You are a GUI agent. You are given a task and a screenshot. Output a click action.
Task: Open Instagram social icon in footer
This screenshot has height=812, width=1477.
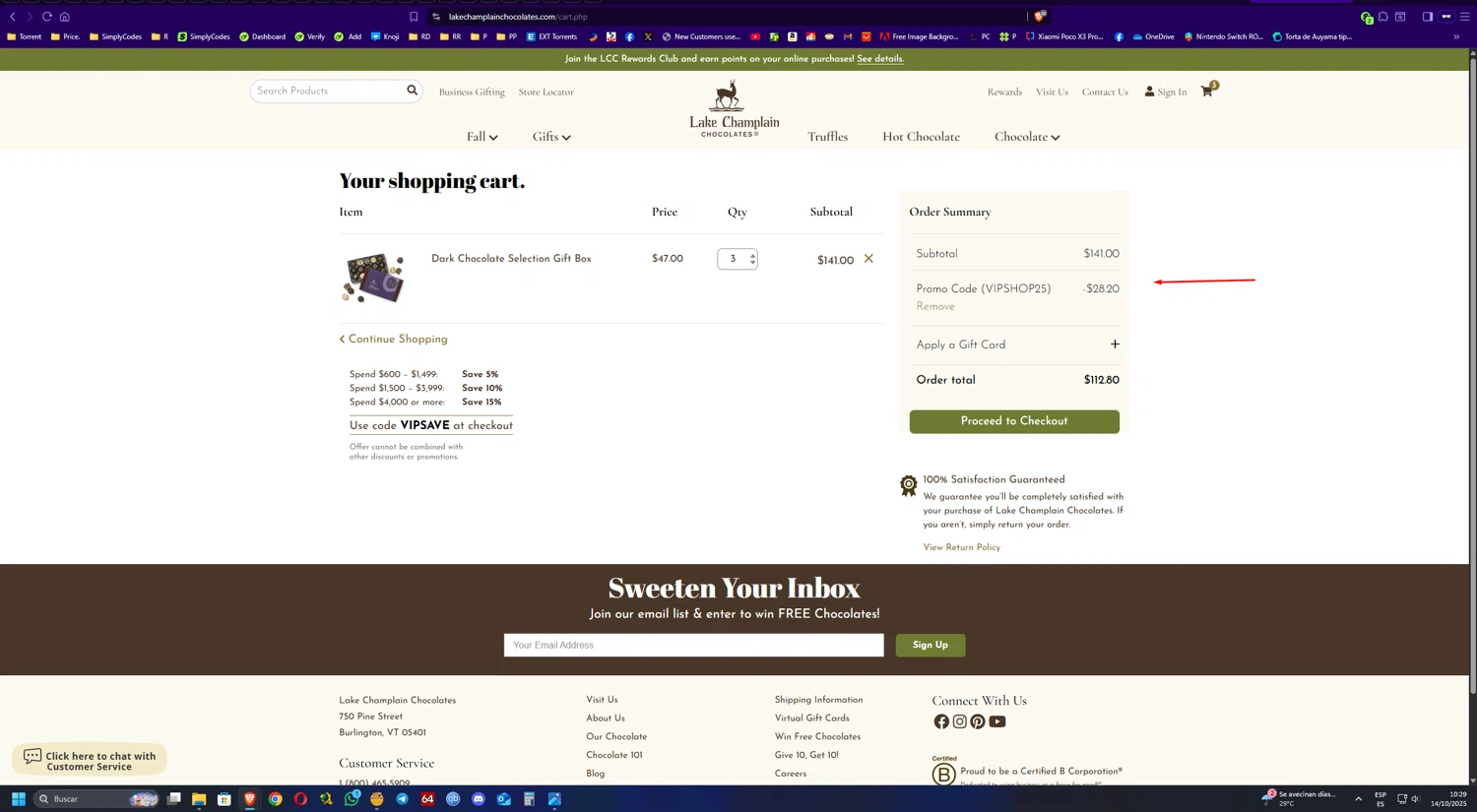click(959, 721)
